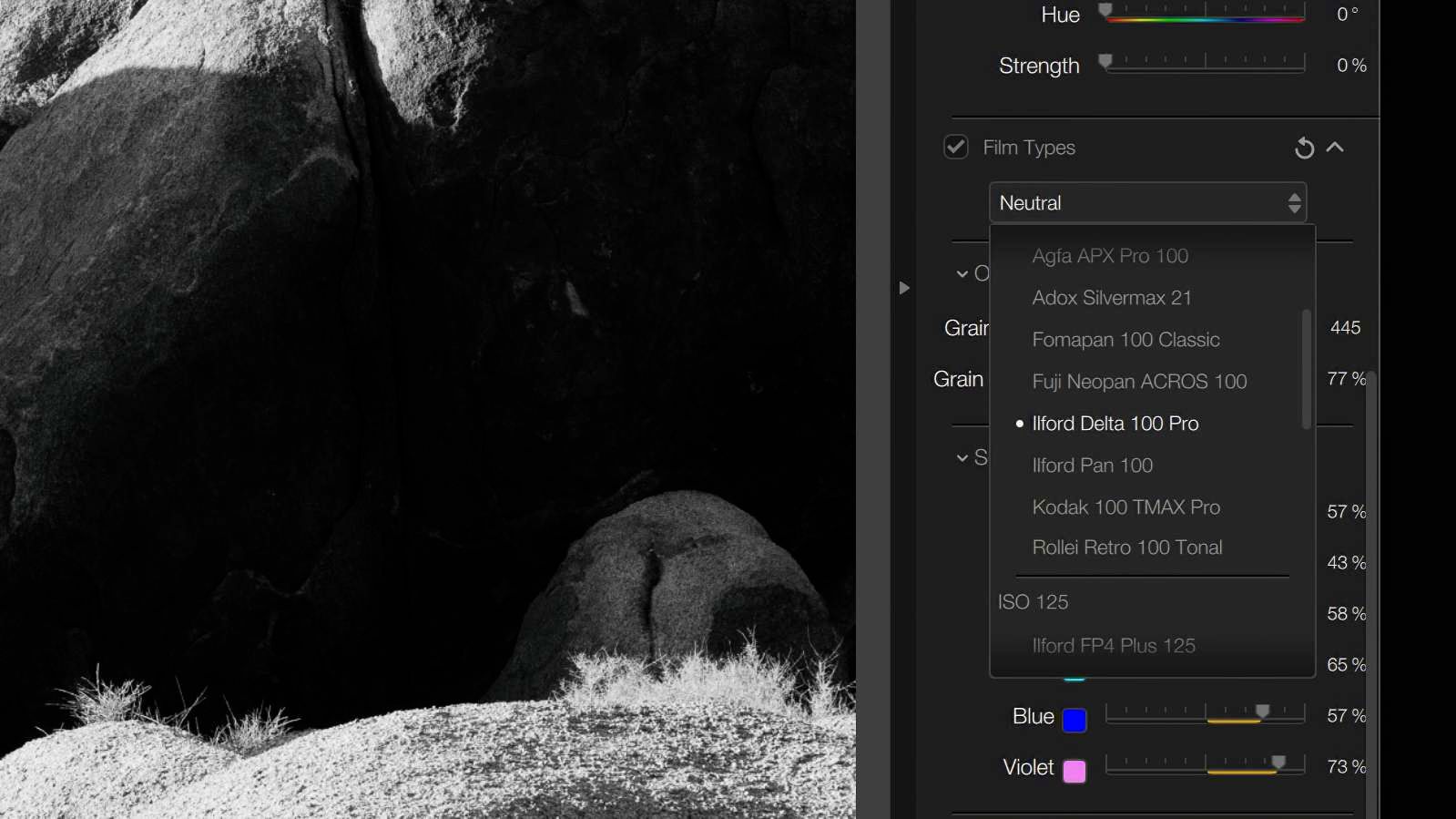Click the Violet color swatch
Image resolution: width=1456 pixels, height=819 pixels.
point(1074,771)
